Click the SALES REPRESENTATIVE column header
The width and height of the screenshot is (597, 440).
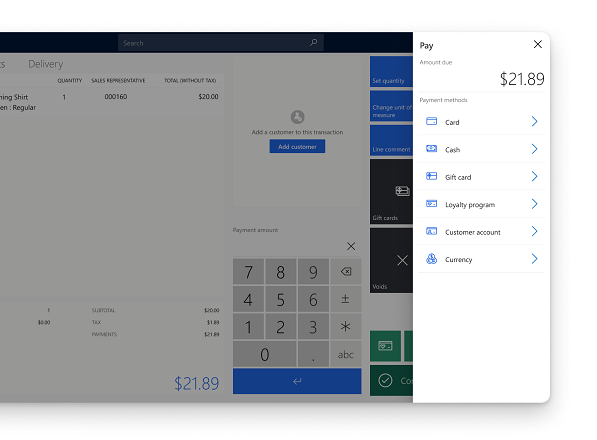coord(118,80)
